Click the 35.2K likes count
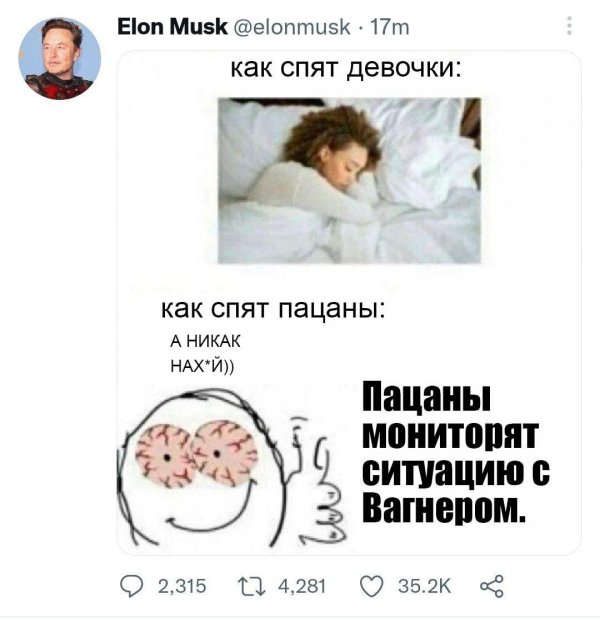Image resolution: width=600 pixels, height=620 pixels. 424,586
